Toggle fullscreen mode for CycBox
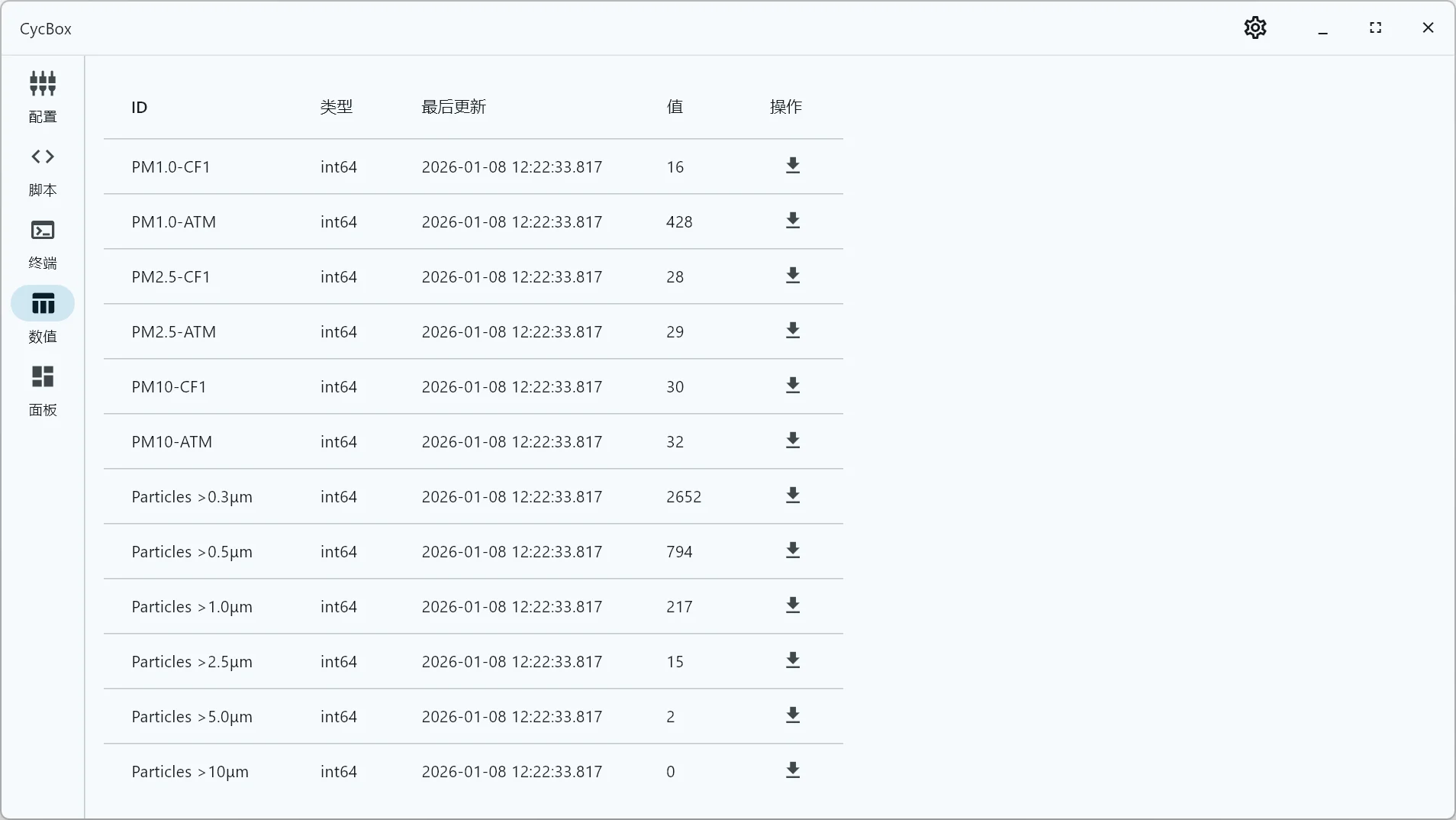The width and height of the screenshot is (1456, 820). coord(1376,27)
